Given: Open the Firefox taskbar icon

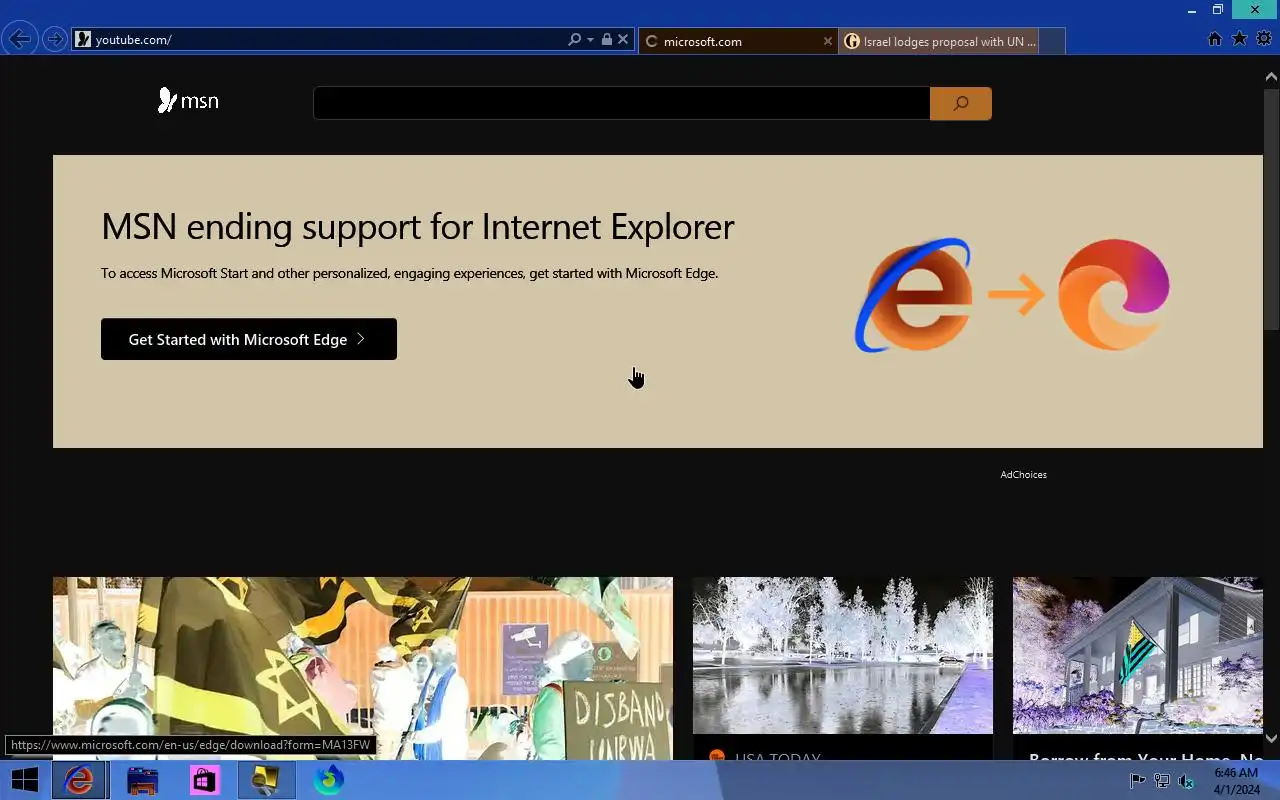Looking at the screenshot, I should (328, 780).
